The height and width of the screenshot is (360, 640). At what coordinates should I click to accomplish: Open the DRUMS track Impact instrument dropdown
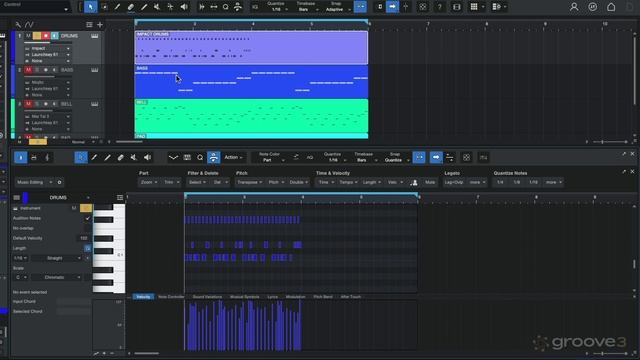(x=49, y=49)
